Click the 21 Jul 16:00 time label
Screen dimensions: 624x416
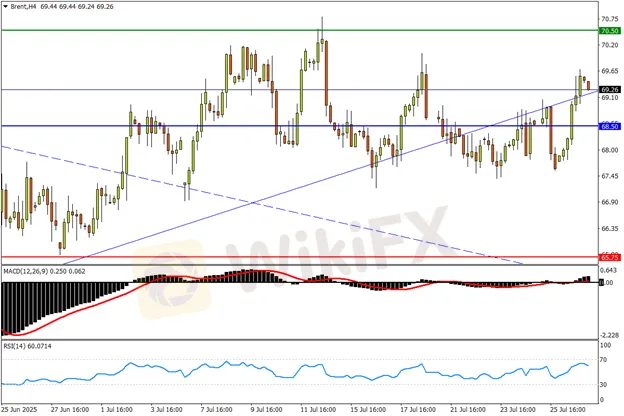[x=468, y=409]
